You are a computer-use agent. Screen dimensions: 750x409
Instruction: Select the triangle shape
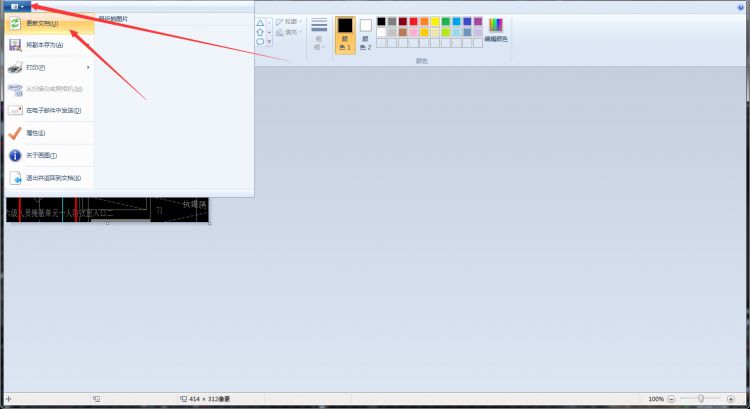(260, 22)
